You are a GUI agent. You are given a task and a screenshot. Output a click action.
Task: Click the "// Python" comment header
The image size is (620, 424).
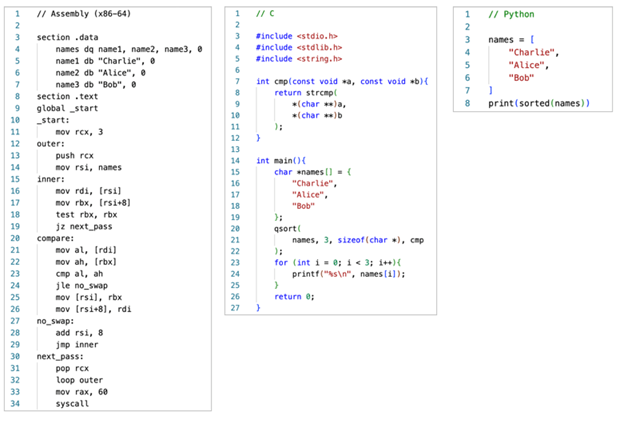510,14
